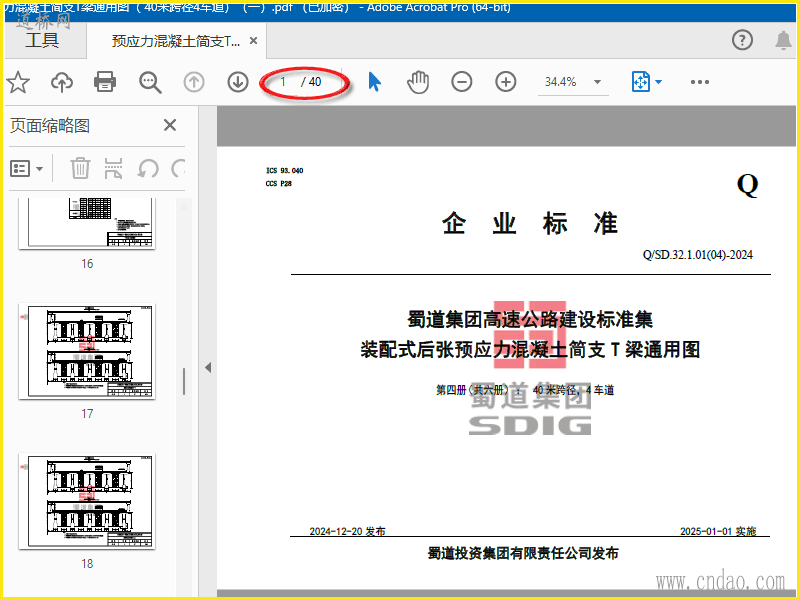Screen dimensions: 800x600
Task: Print the document with printer icon
Action: [105, 82]
